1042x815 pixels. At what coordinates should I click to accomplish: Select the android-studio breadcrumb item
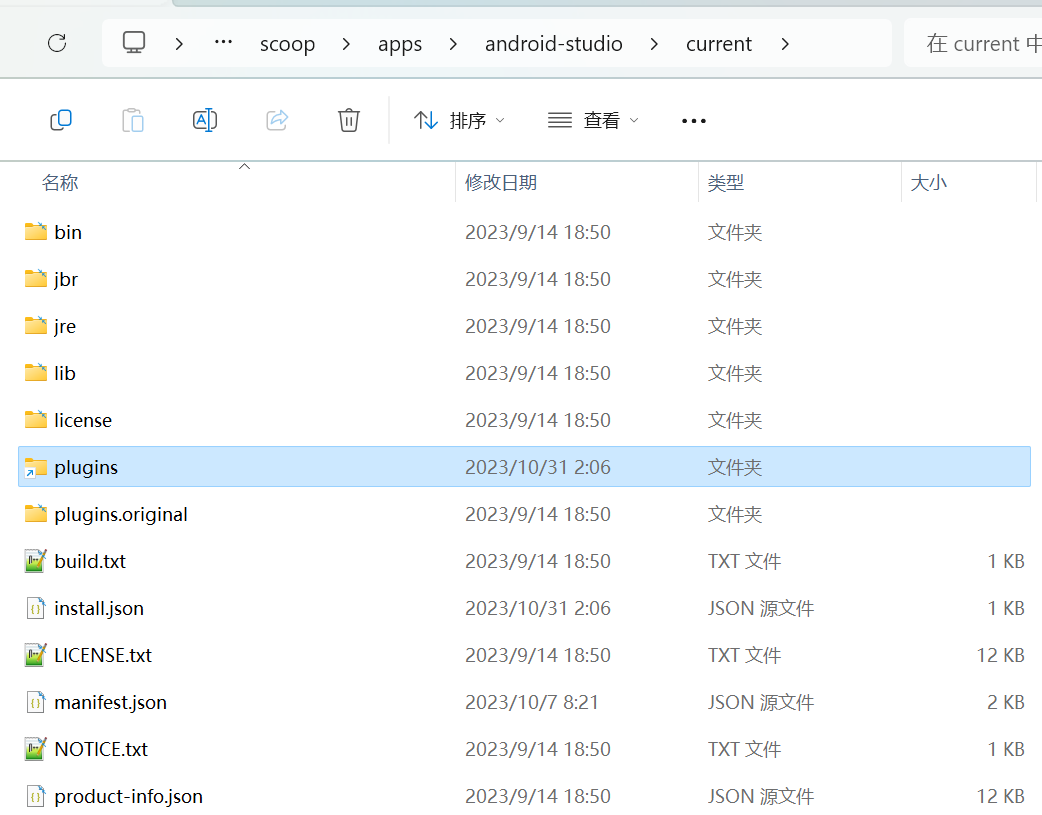point(554,43)
